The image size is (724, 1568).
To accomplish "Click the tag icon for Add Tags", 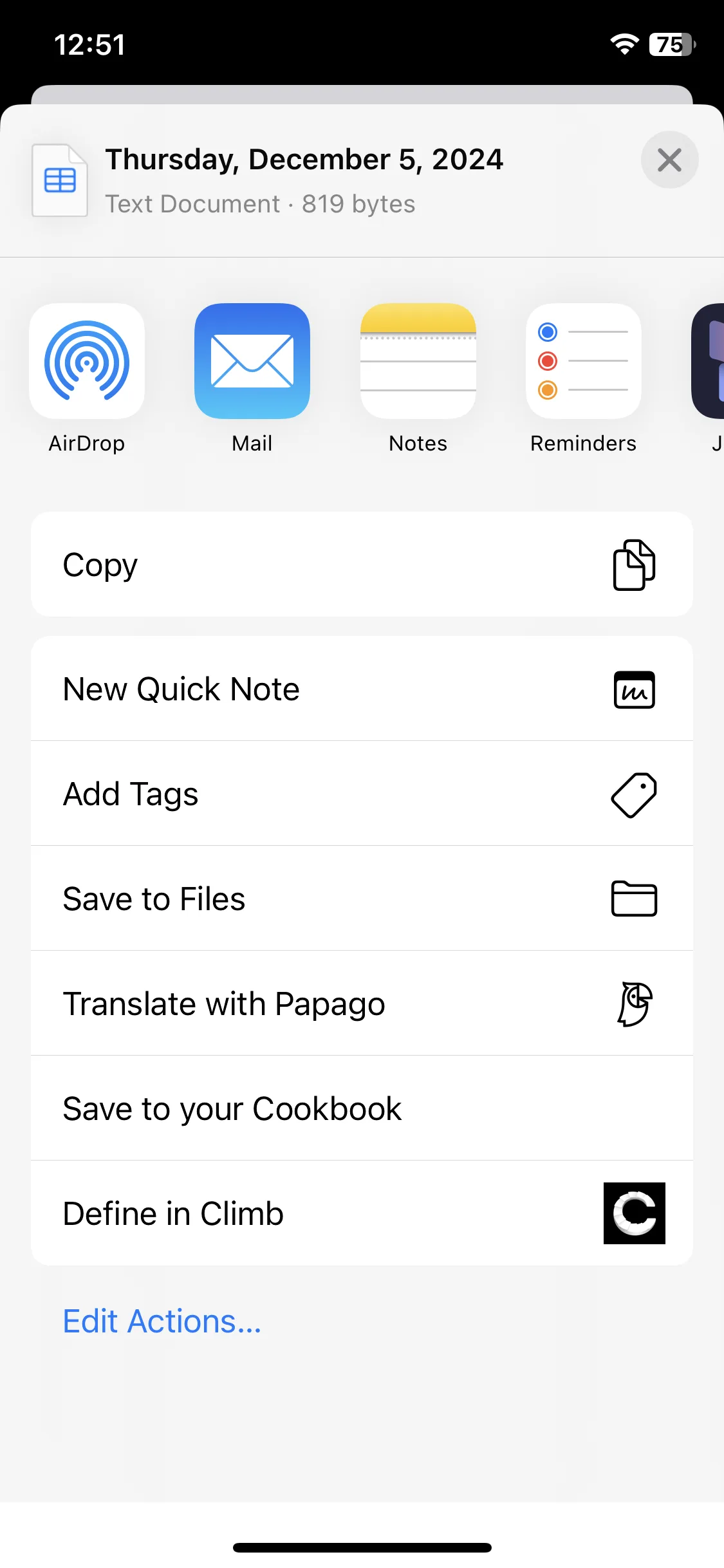I will [634, 795].
